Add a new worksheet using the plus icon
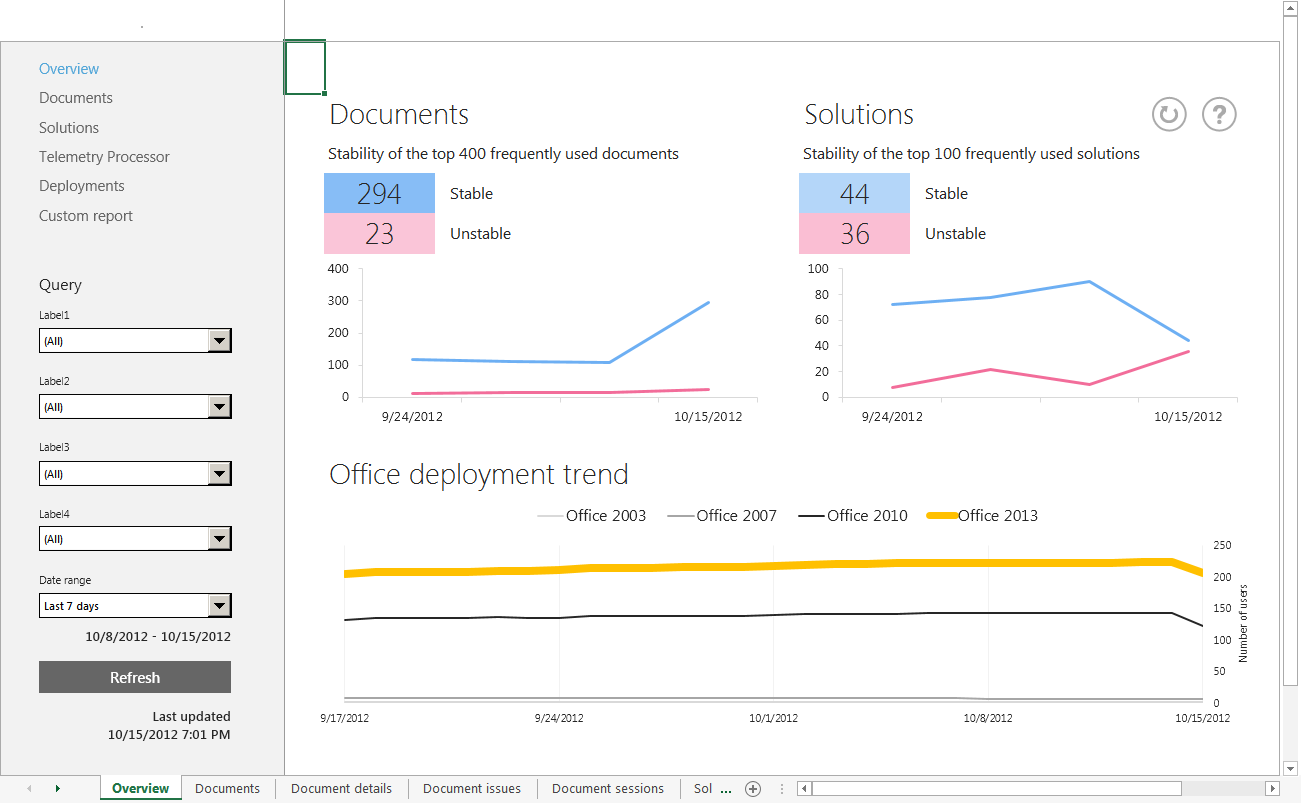Image resolution: width=1301 pixels, height=803 pixels. click(x=753, y=789)
